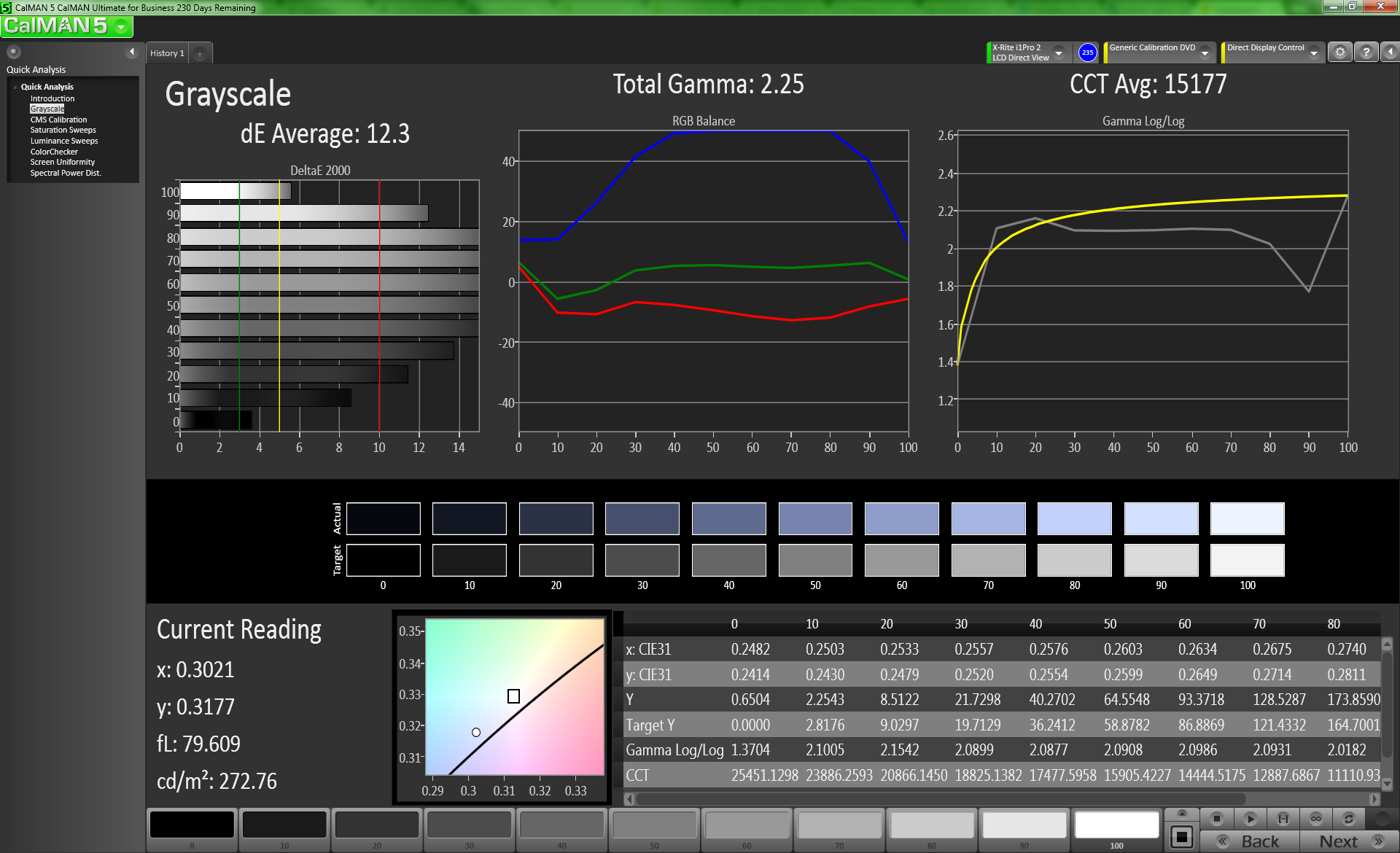Click the stop measurement icon
This screenshot has width=1400, height=853.
tap(1216, 819)
